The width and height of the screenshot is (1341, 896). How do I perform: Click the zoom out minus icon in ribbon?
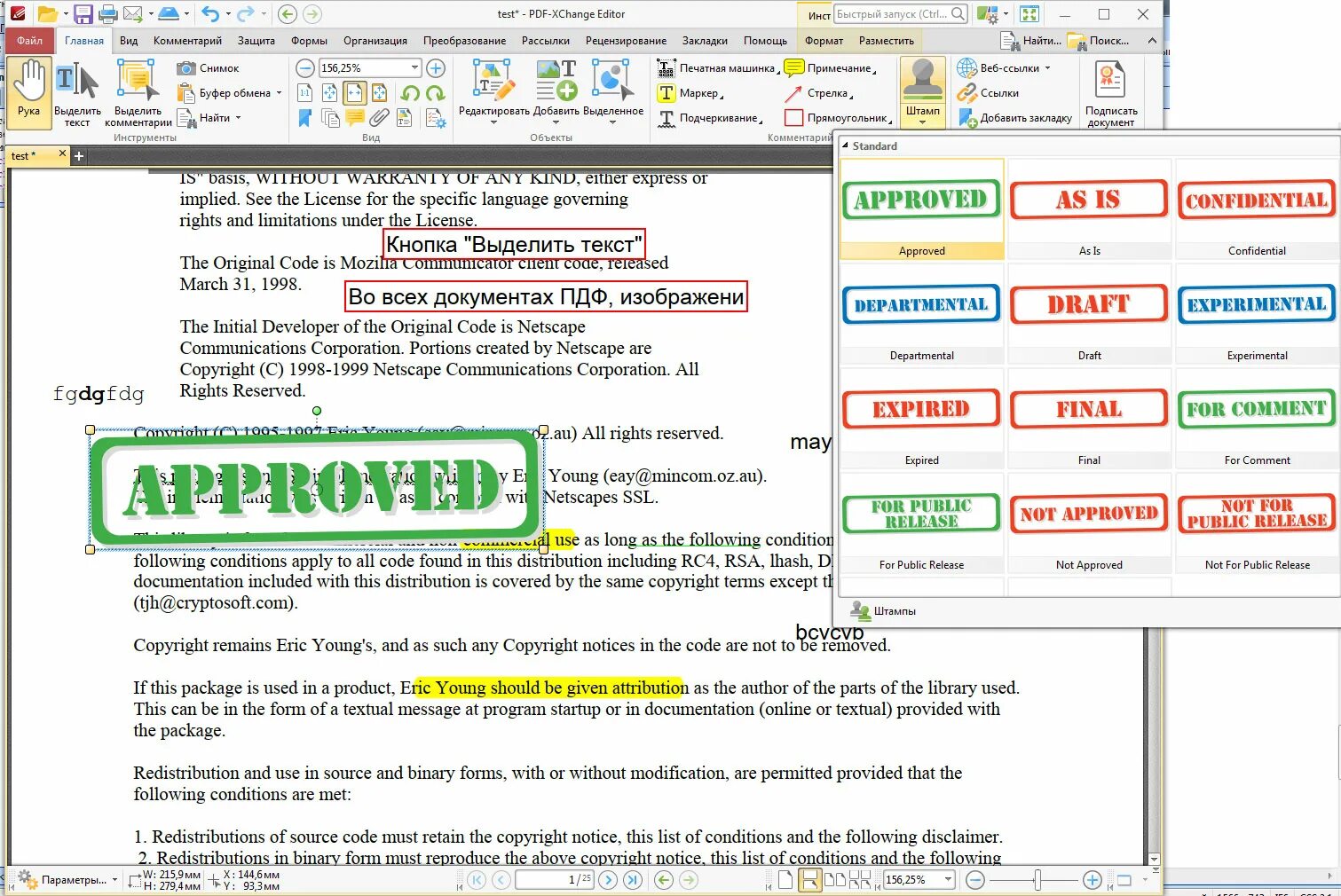[305, 68]
